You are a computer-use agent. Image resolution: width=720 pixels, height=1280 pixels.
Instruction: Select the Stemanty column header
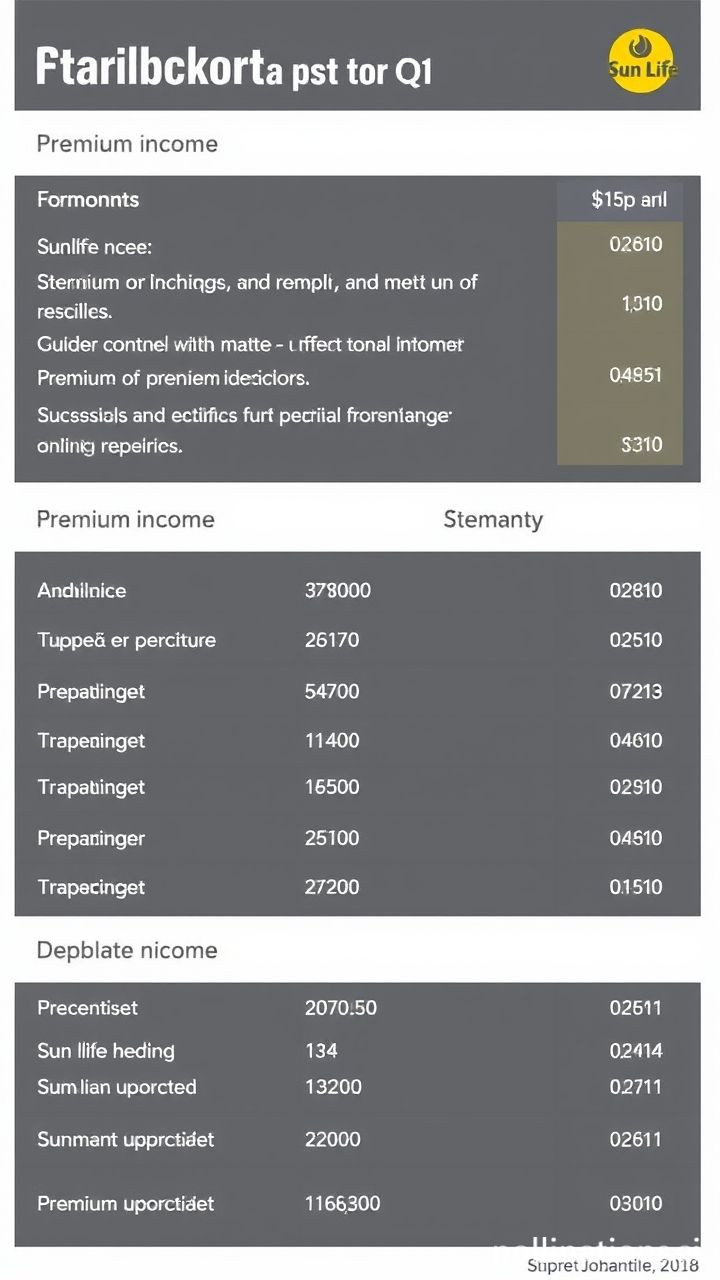click(x=492, y=519)
